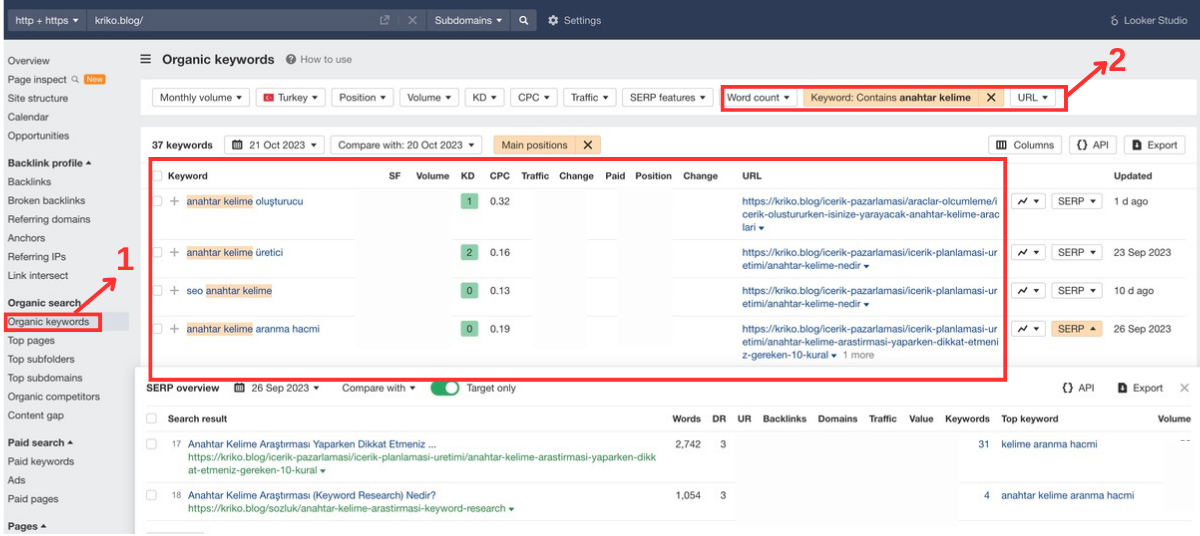Open Looker Studio integration
1200x536 pixels.
1148,20
